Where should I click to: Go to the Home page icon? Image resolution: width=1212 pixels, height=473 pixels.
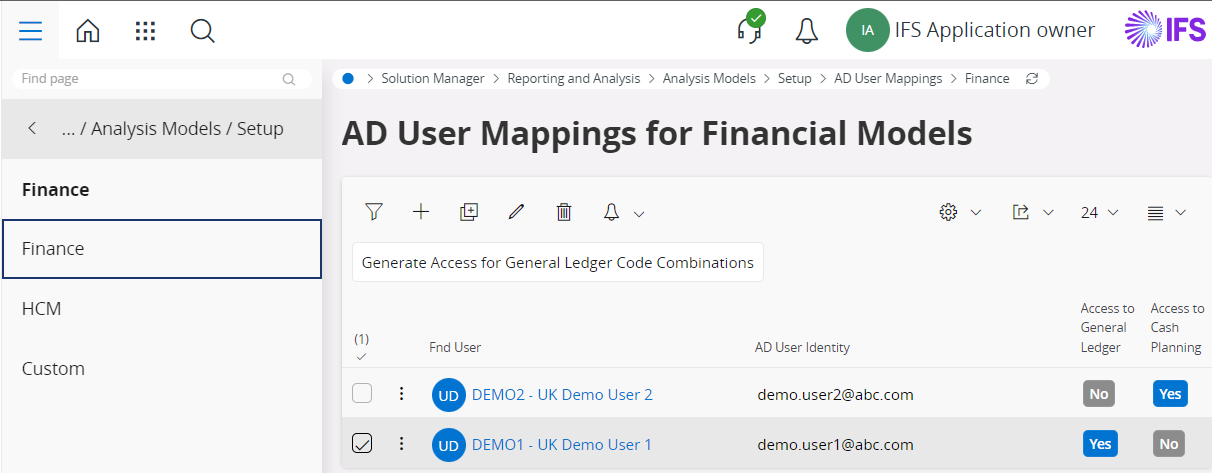tap(88, 31)
